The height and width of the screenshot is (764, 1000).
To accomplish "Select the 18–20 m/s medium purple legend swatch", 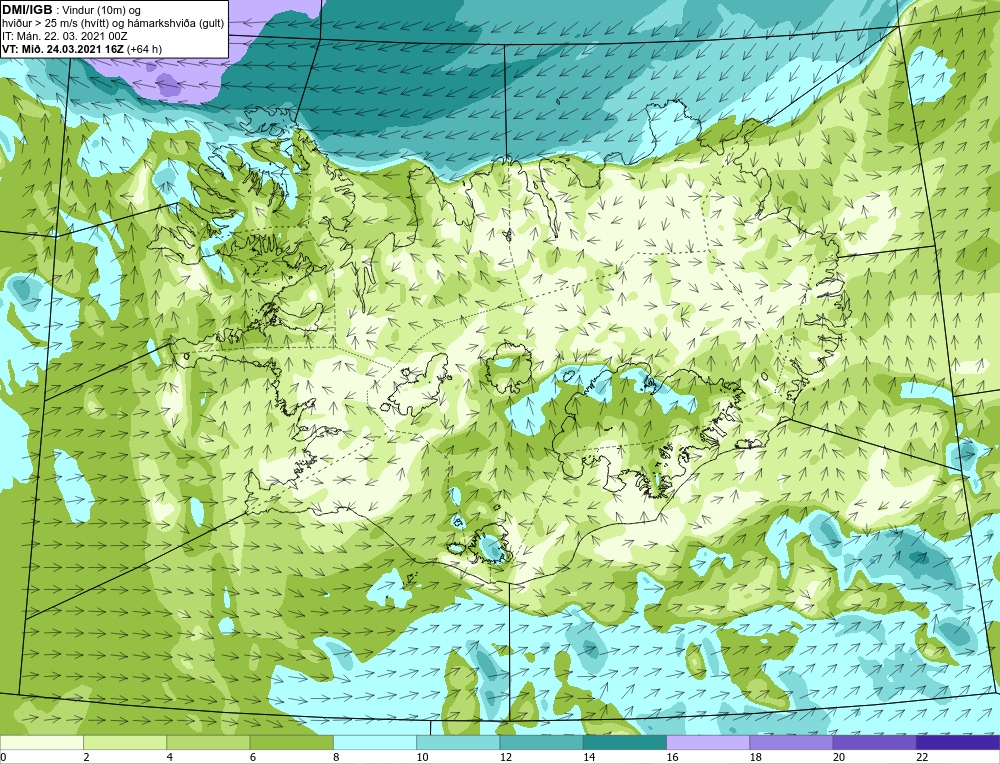I will tap(791, 742).
